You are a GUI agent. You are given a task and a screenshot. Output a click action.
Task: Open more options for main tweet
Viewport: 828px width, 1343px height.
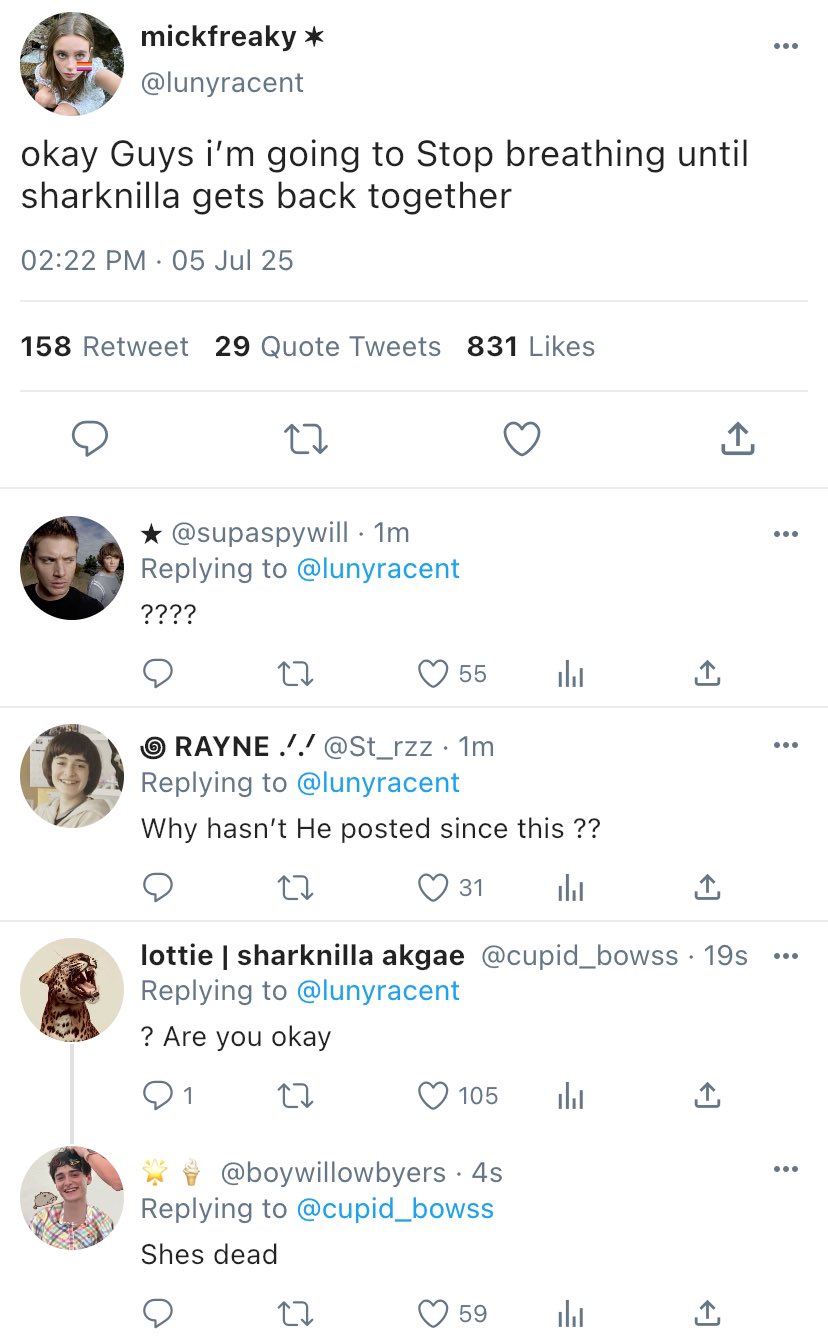pyautogui.click(x=786, y=46)
